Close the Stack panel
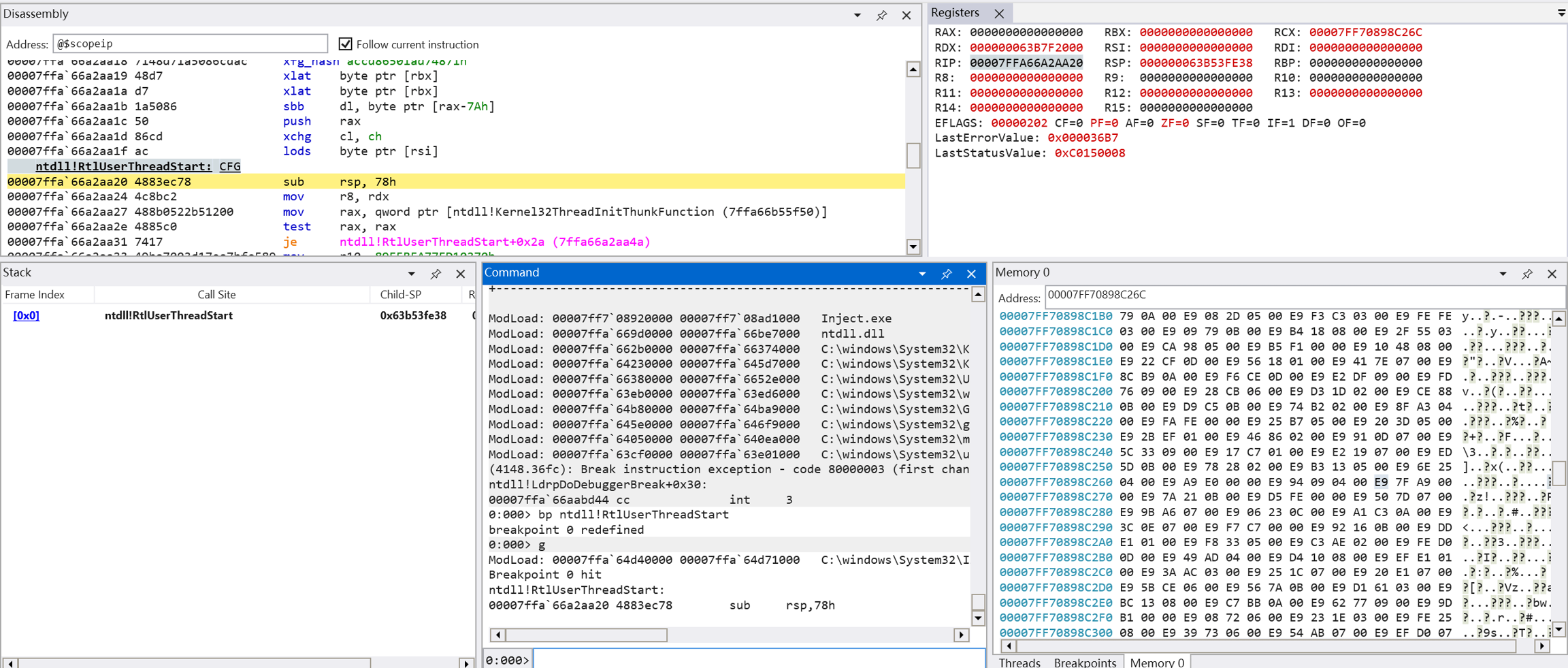This screenshot has width=1568, height=668. point(461,274)
